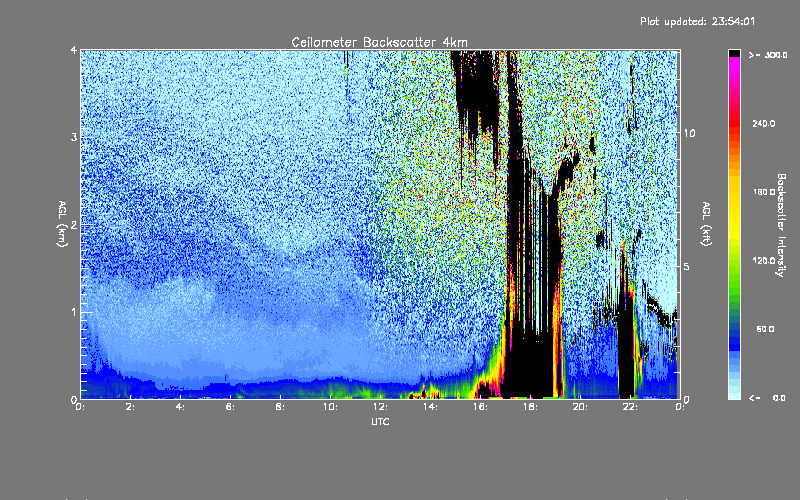Screen dimensions: 800x500
Task: Click the '22:' tick on the UTC axis
Action: [x=630, y=407]
